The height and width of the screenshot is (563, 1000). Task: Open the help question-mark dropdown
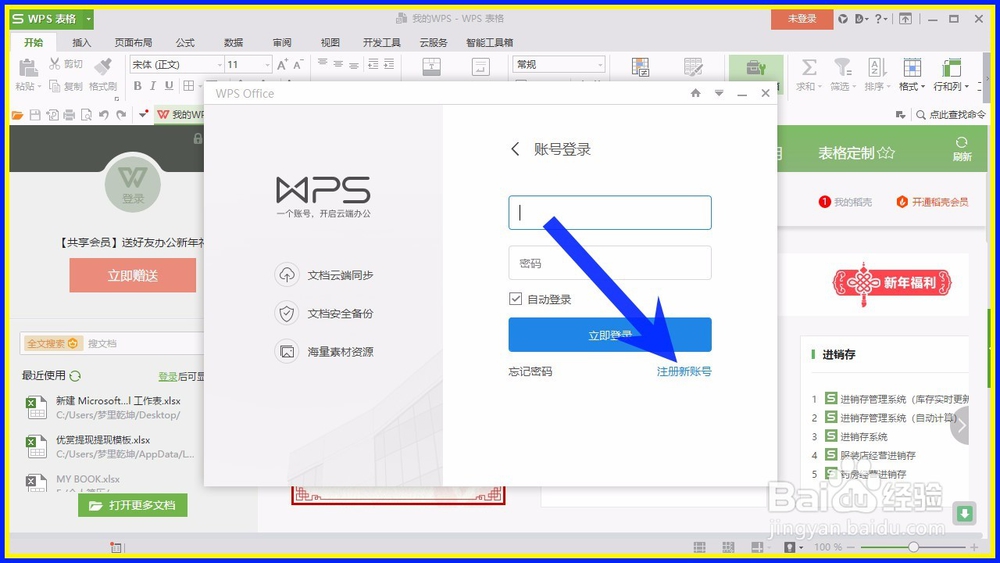point(881,19)
